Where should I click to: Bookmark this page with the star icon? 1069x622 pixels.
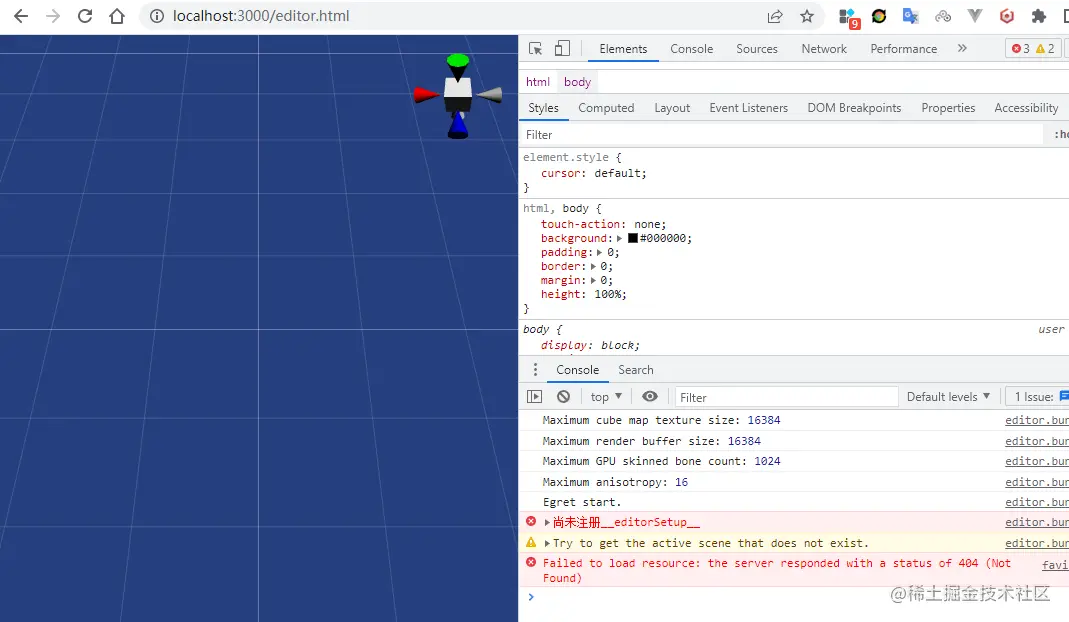(x=807, y=16)
